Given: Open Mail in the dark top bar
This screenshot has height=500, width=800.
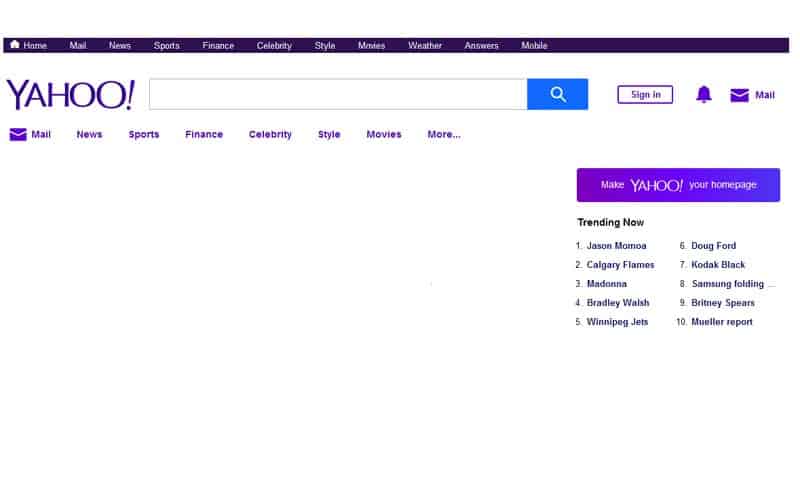Looking at the screenshot, I should (x=78, y=45).
